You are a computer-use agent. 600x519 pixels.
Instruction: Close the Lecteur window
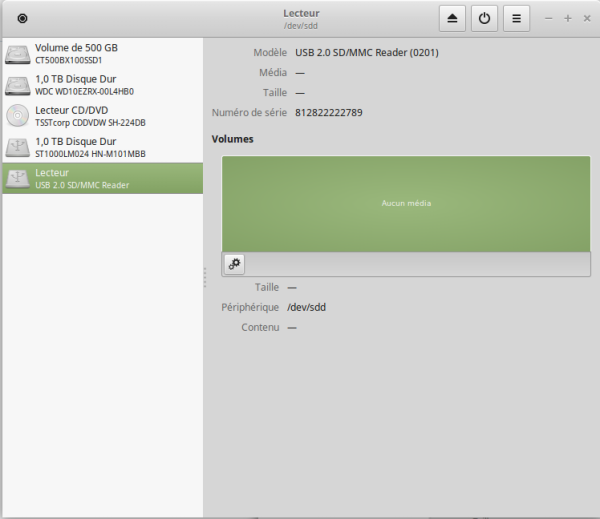(587, 18)
